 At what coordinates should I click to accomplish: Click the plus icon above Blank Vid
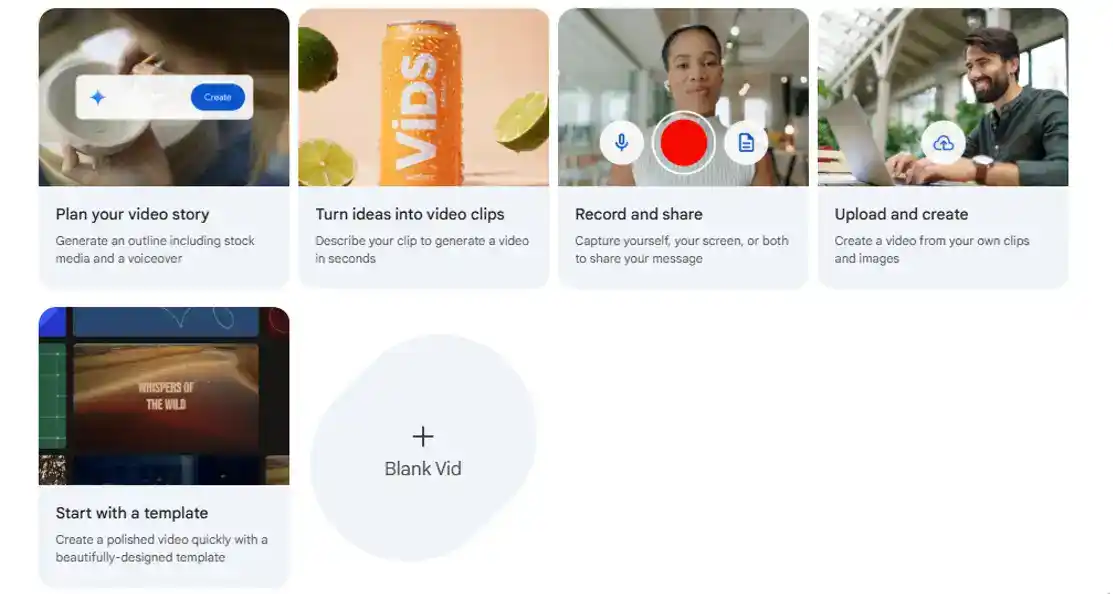click(423, 436)
